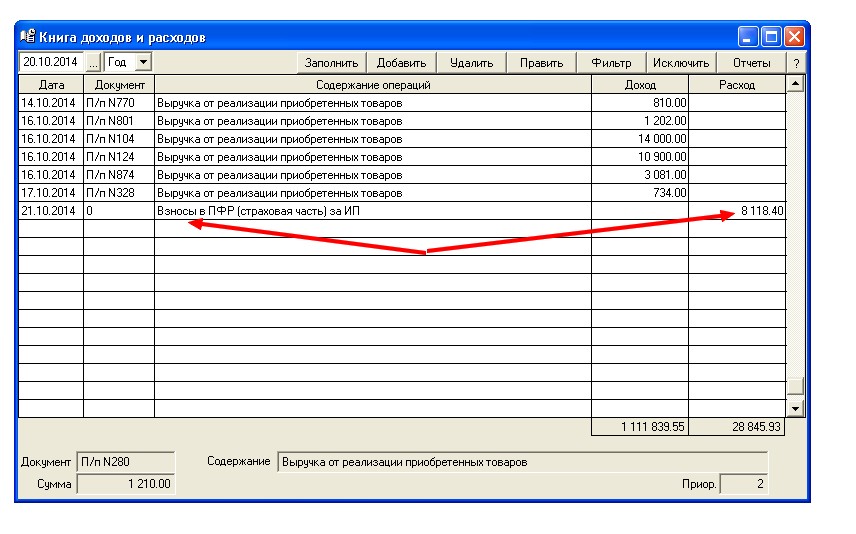Select the row with document П/п N104

[402, 139]
